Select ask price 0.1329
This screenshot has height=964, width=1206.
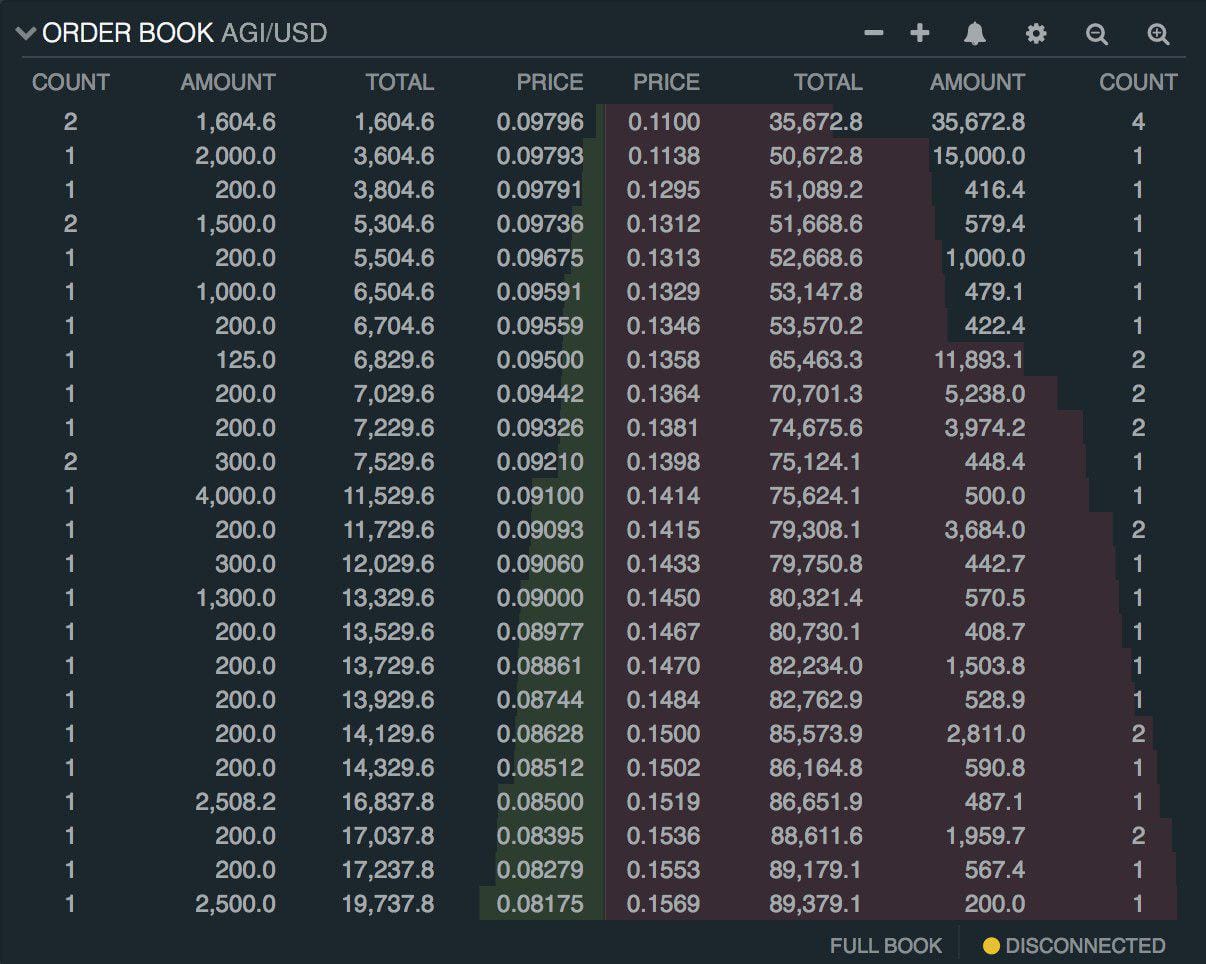pyautogui.click(x=664, y=292)
